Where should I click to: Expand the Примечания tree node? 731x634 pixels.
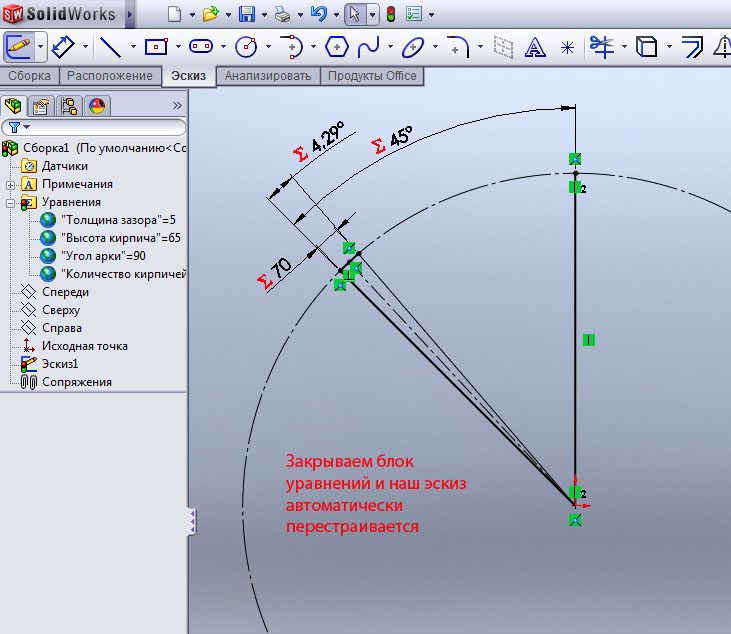[x=10, y=184]
